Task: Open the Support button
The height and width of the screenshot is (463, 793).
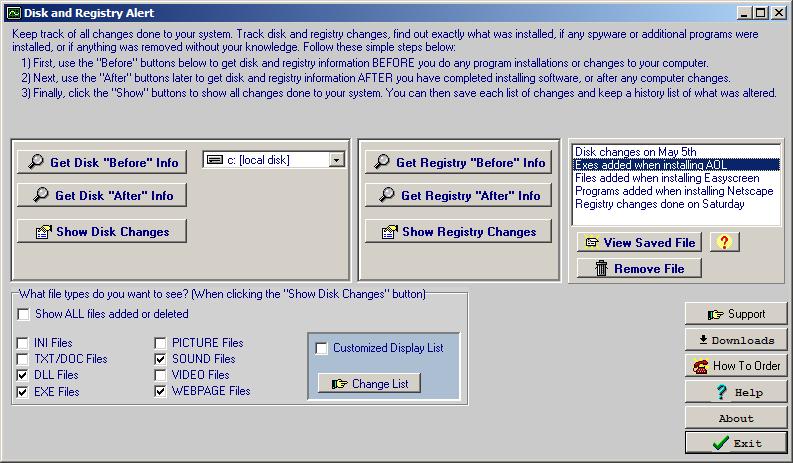Action: 736,314
